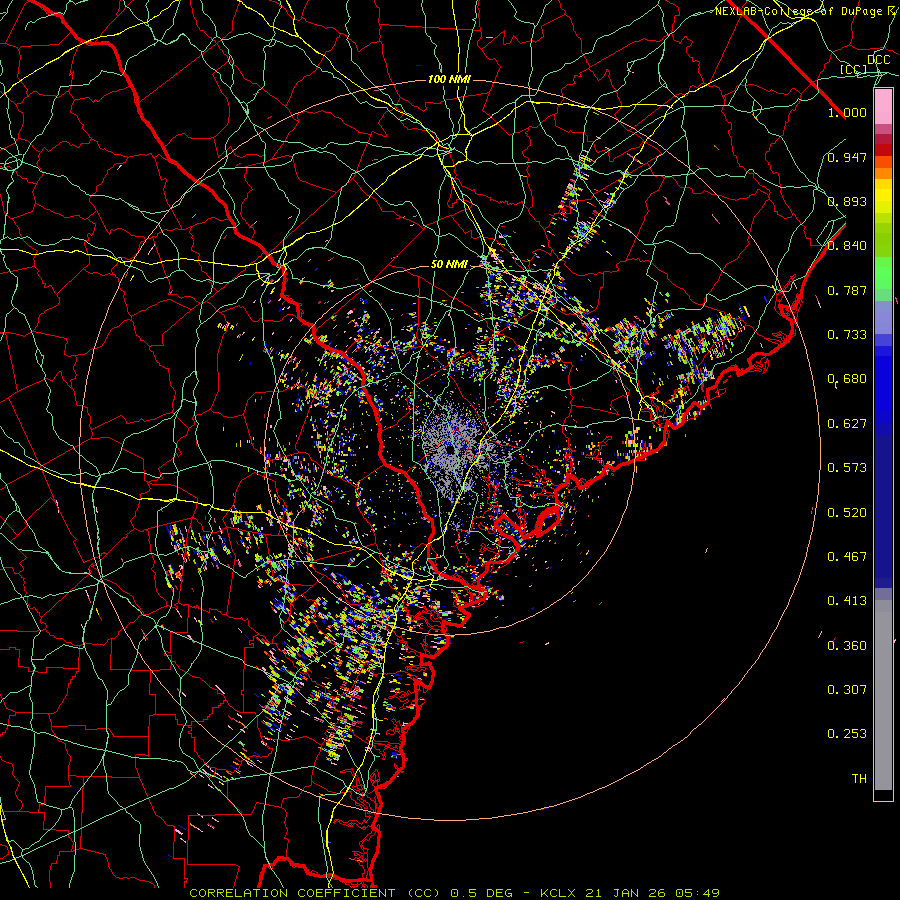Viewport: 900px width, 900px height.
Task: Pick the orange segment of the color bar
Action: pos(883,173)
